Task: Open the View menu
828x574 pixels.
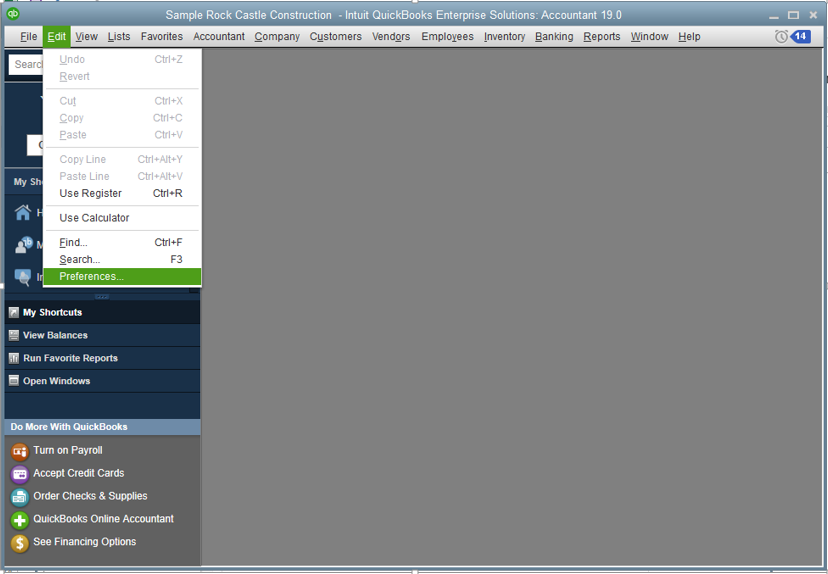Action: [86, 36]
